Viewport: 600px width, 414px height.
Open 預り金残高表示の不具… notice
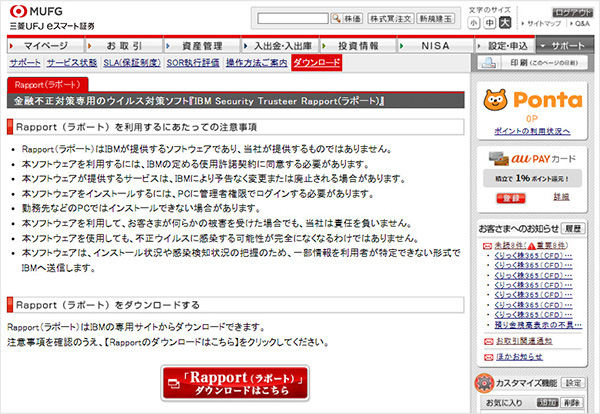click(x=538, y=325)
